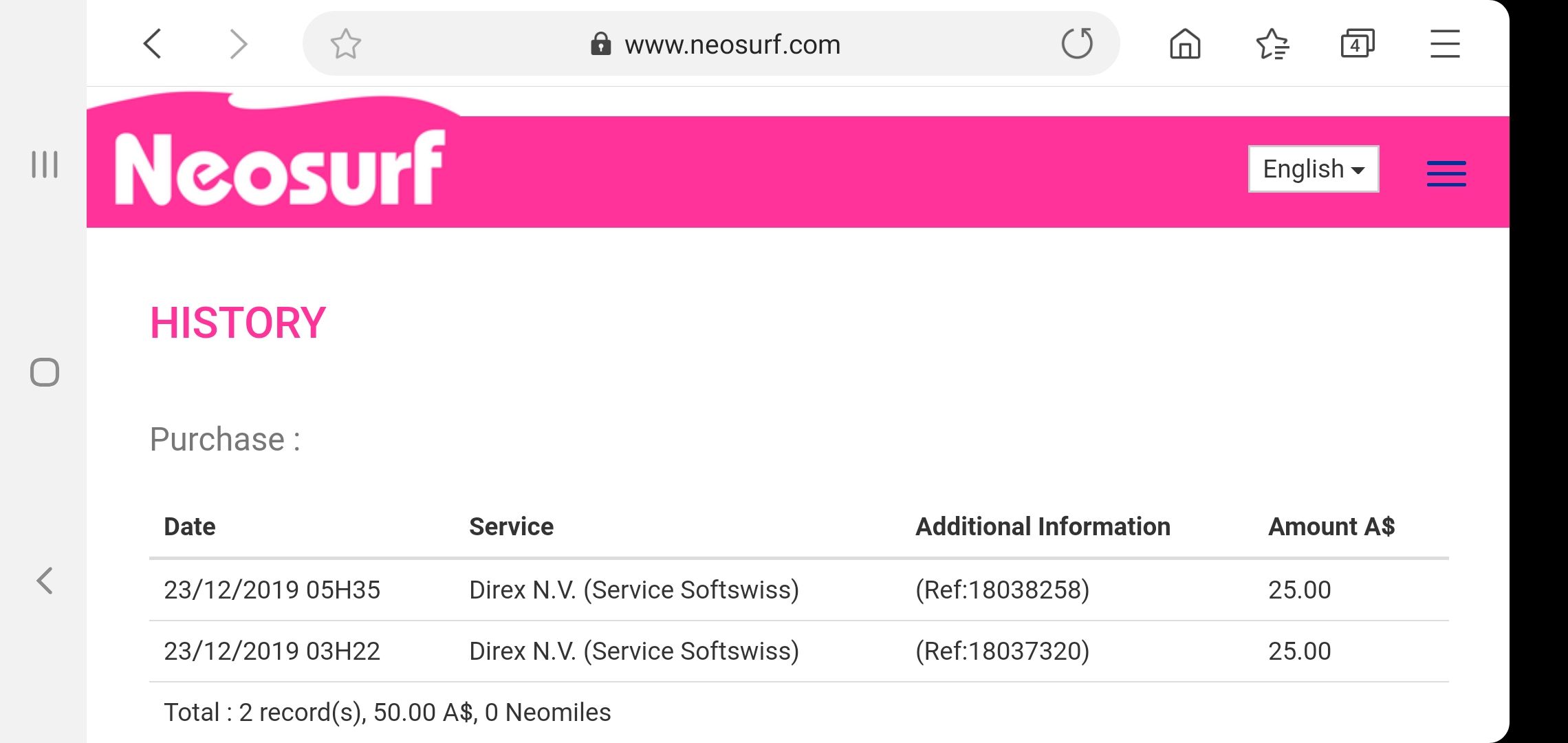Expand the English language dropdown
This screenshot has height=743, width=1568.
[1313, 169]
